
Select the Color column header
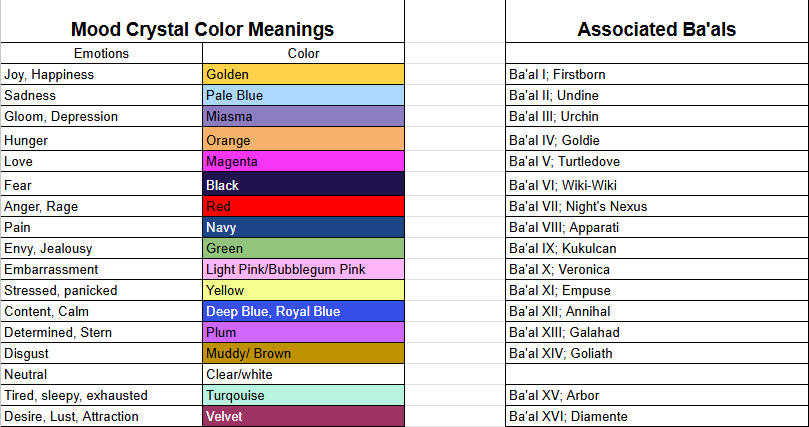pyautogui.click(x=303, y=53)
